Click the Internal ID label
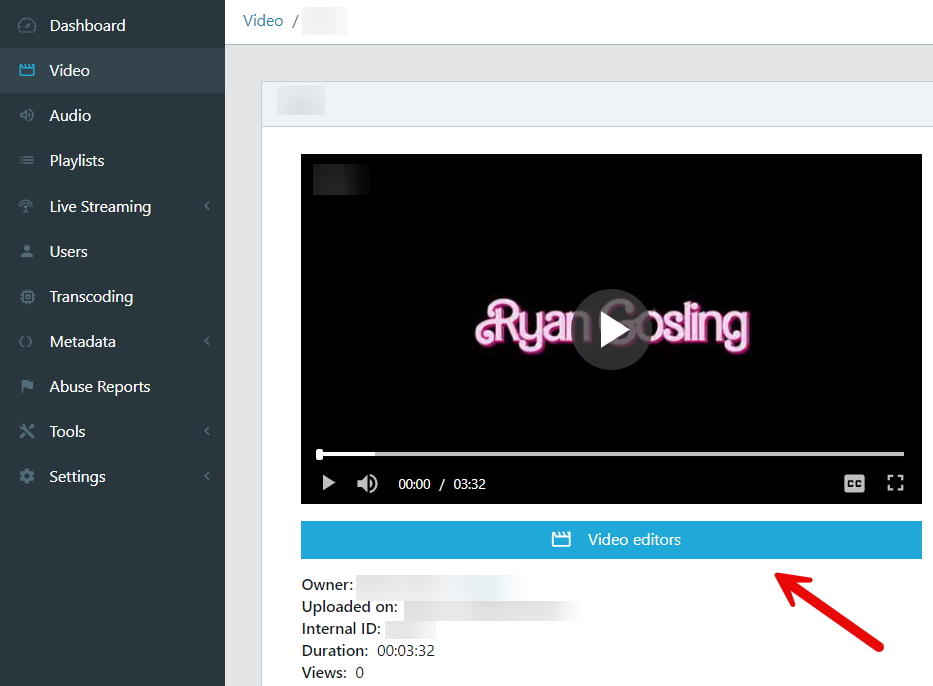Viewport: 933px width, 686px height. 341,629
